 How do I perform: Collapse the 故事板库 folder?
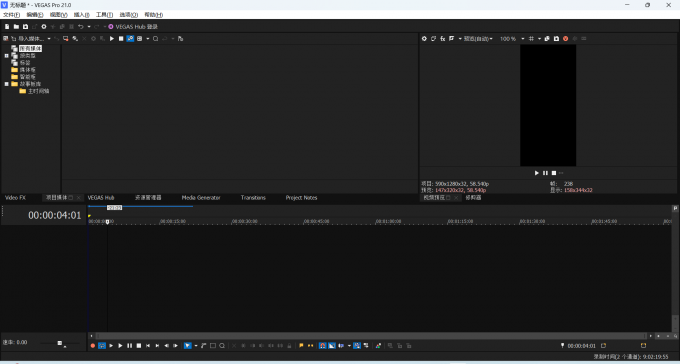pyautogui.click(x=7, y=84)
